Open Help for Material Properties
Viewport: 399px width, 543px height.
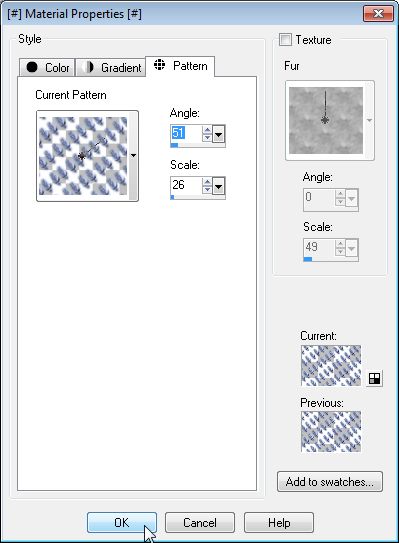tap(279, 523)
